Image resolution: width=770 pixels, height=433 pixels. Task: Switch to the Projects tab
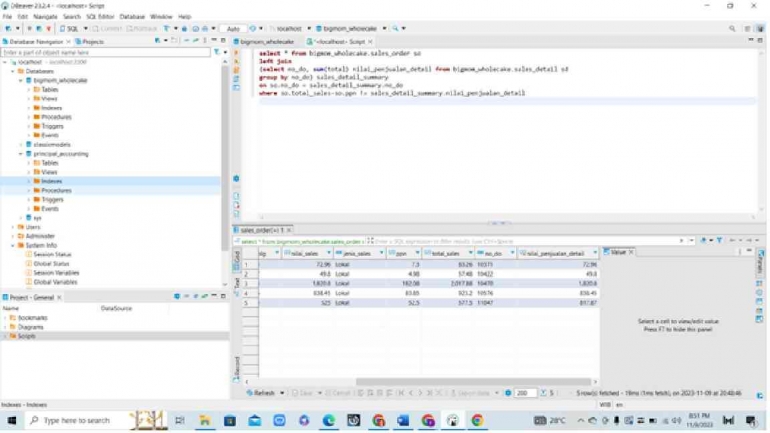(x=90, y=42)
